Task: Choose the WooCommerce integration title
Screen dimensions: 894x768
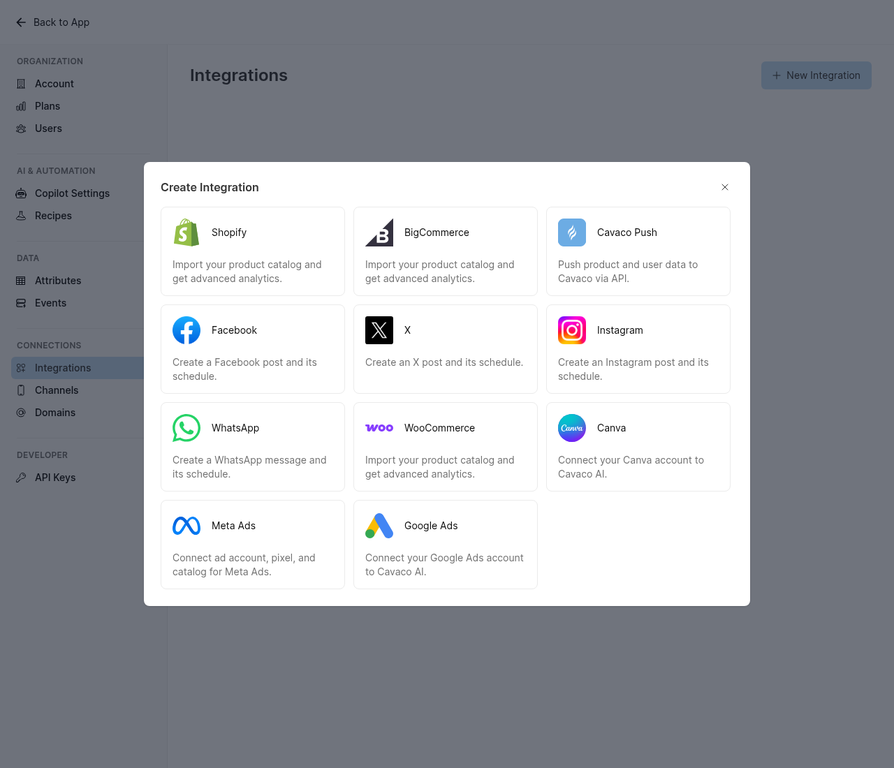Action: 439,428
